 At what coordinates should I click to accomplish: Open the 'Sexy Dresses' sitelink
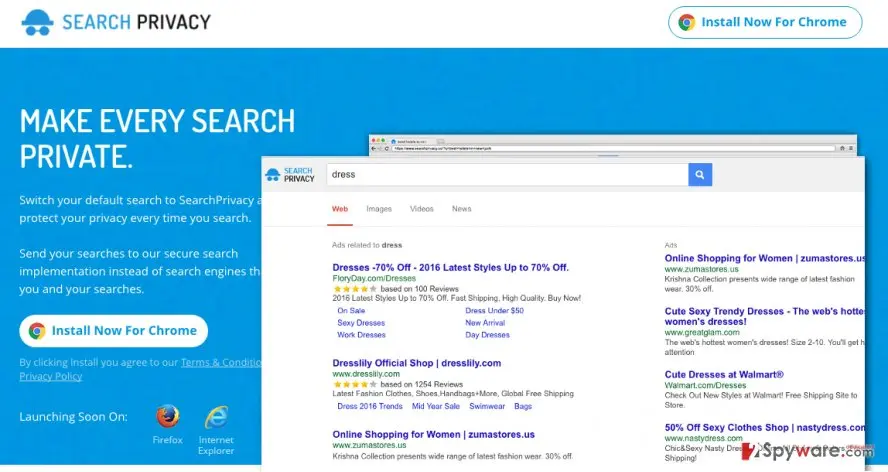tap(361, 323)
